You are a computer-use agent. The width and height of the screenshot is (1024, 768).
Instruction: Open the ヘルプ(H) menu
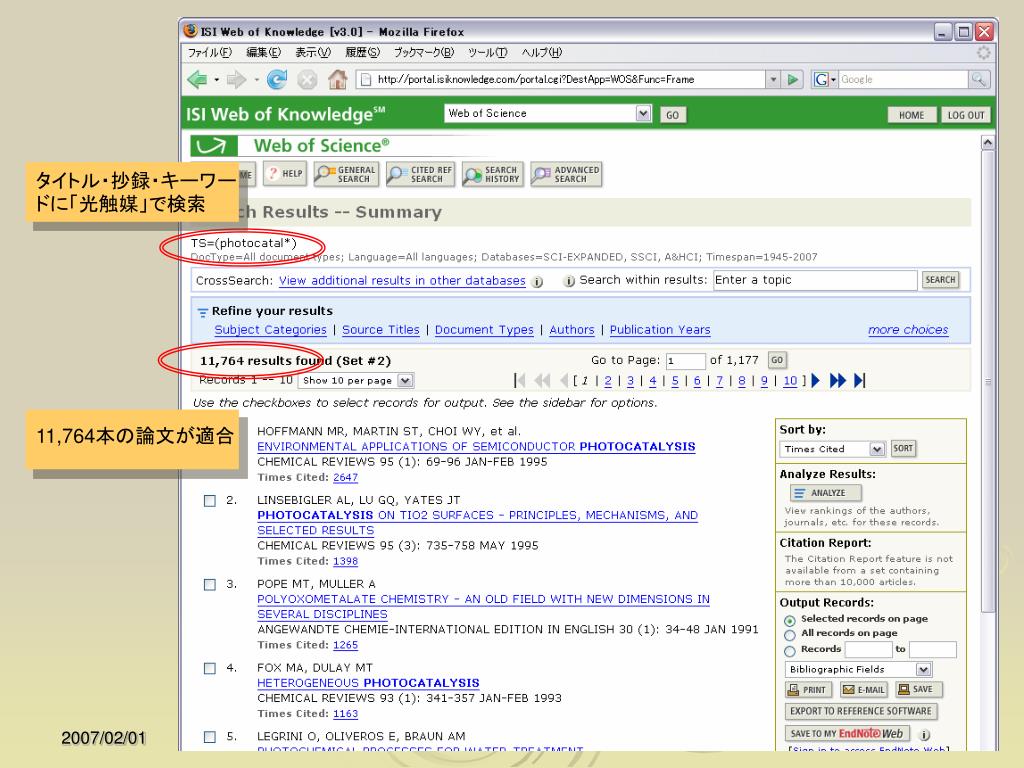541,52
